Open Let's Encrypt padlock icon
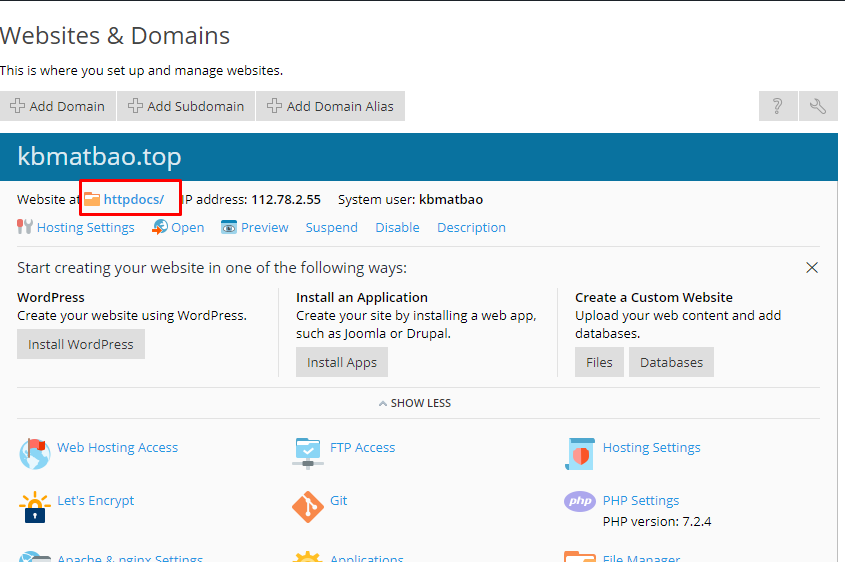 pos(34,506)
